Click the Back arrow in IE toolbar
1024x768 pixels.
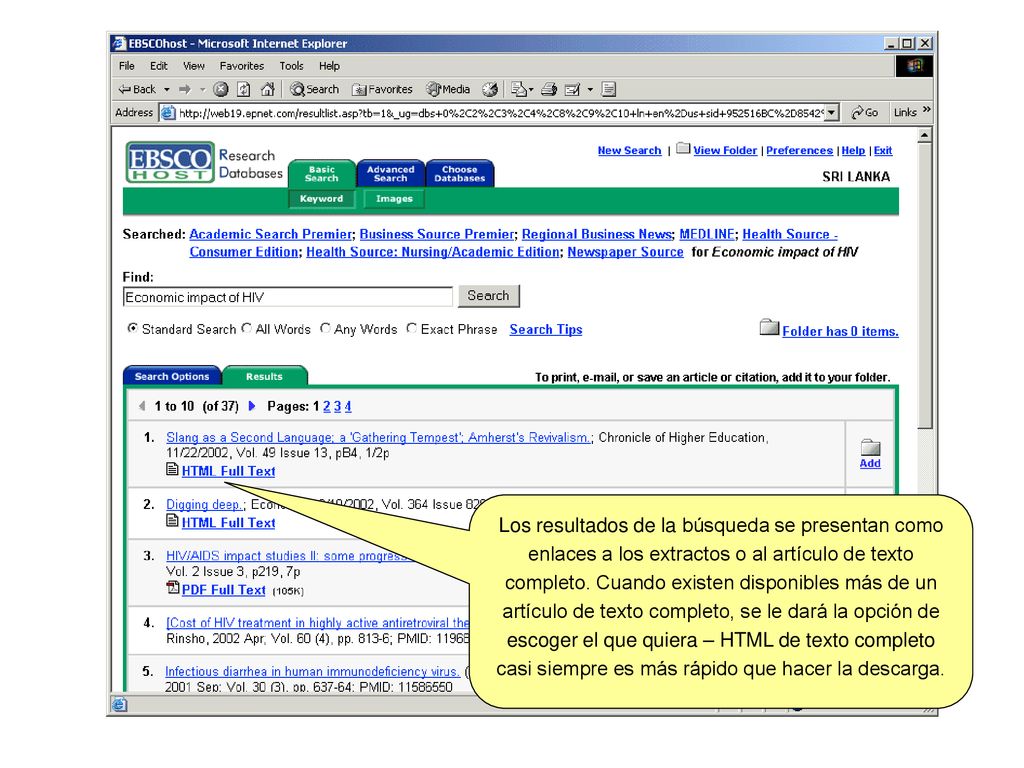tap(136, 89)
